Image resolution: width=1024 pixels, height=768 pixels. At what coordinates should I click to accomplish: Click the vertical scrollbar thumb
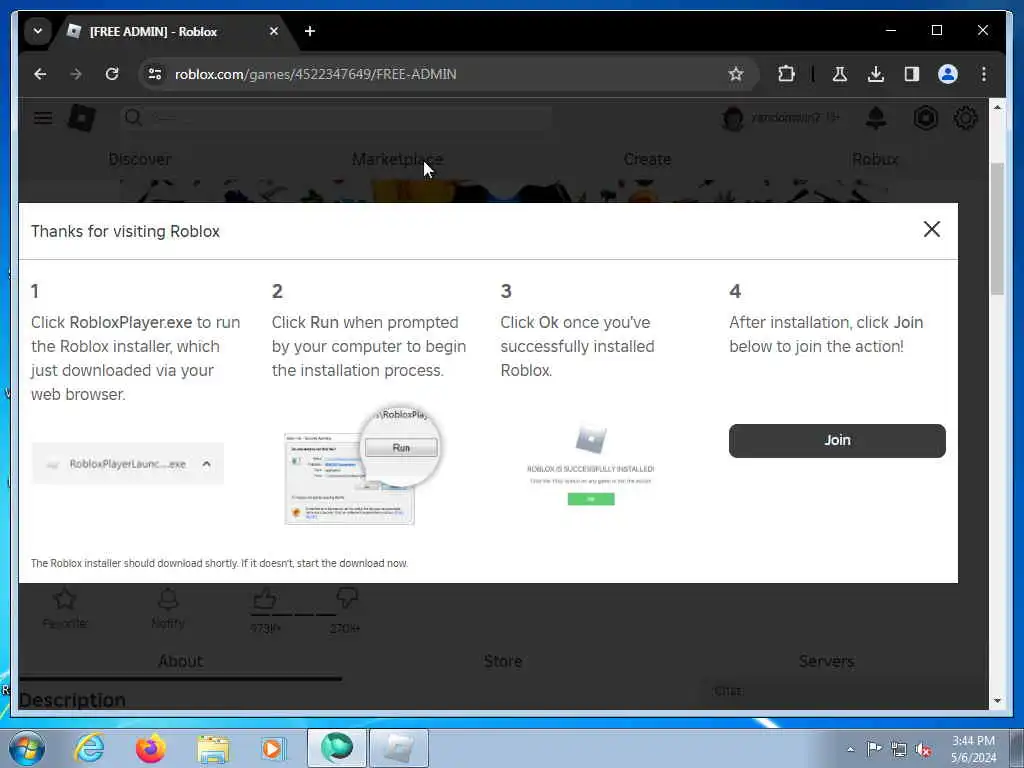[x=997, y=229]
